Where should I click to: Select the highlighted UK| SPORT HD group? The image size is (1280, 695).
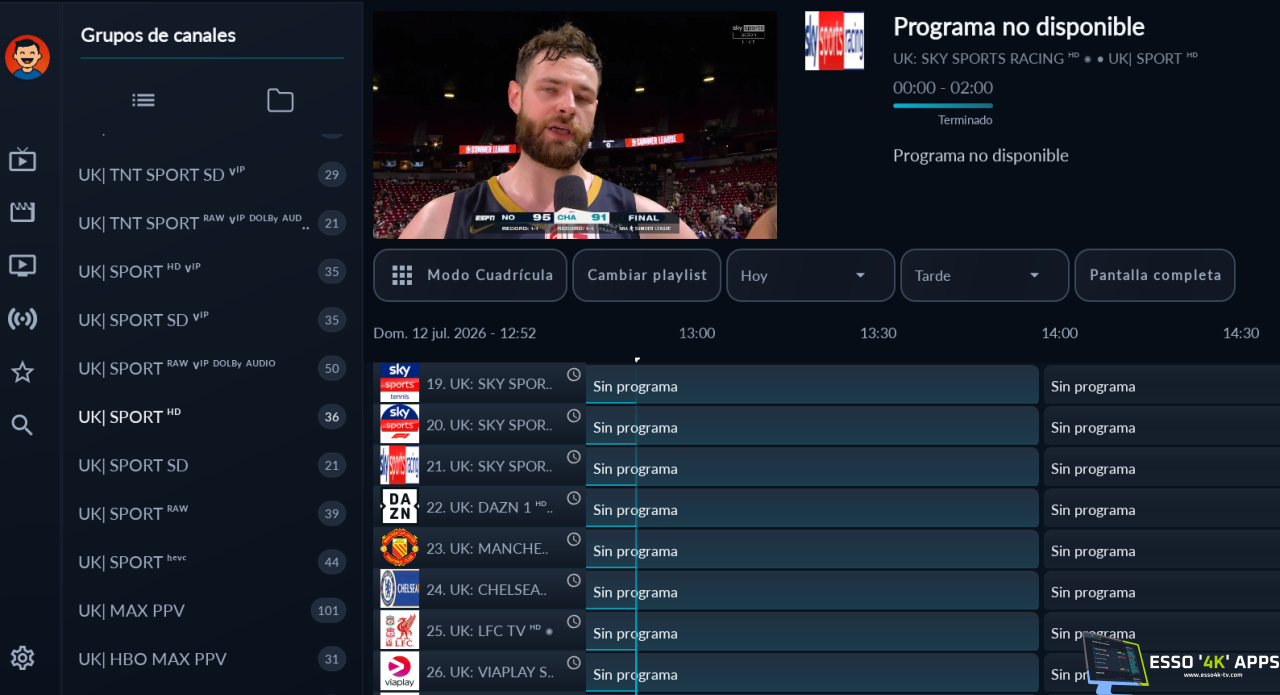[x=212, y=417]
